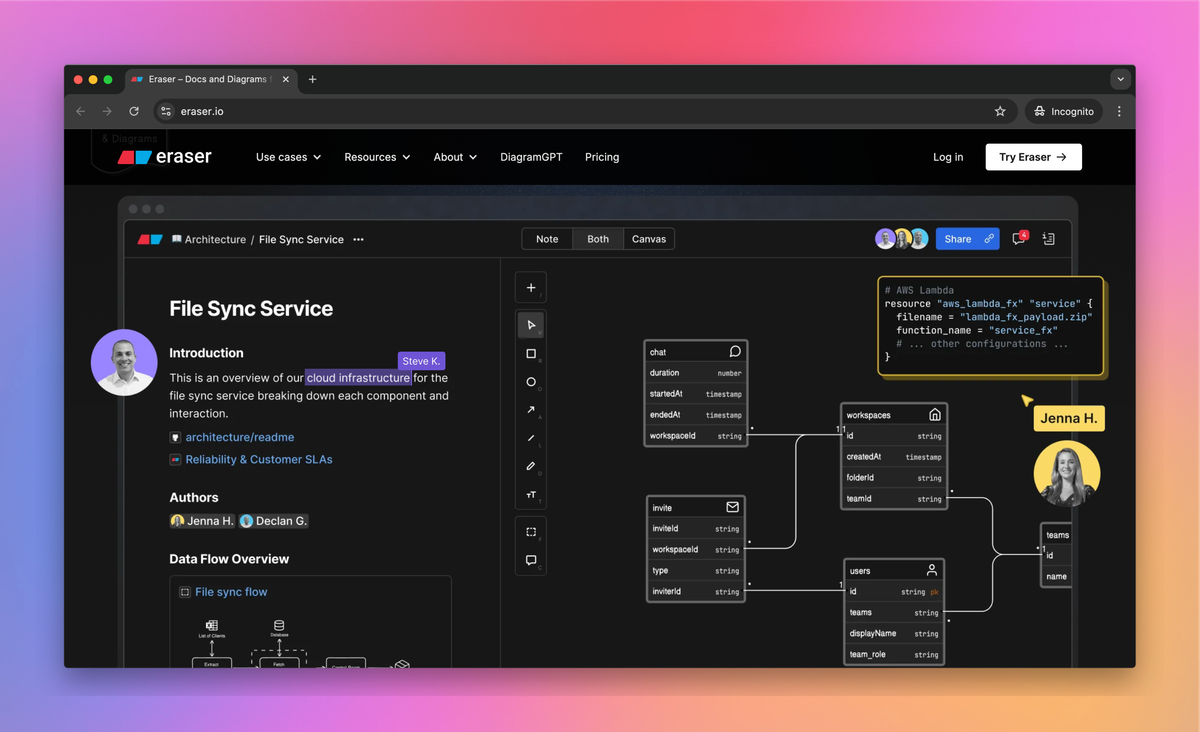Screen dimensions: 1200x732
Task: Open the Pricing page
Action: pyautogui.click(x=602, y=157)
